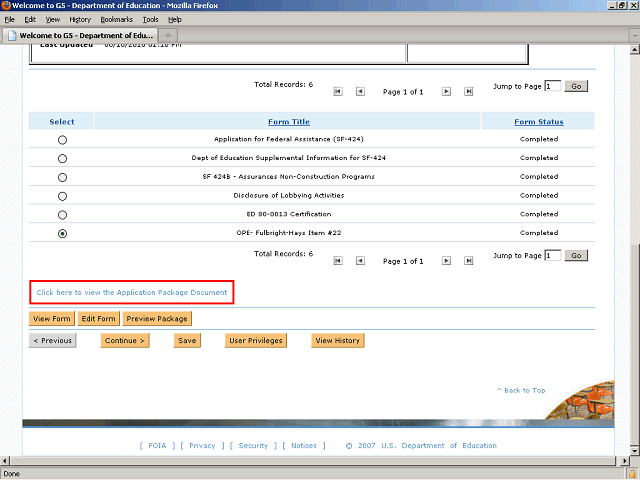The width and height of the screenshot is (640, 480).
Task: Click horizontal scrollbar left arrow
Action: (x=4, y=461)
